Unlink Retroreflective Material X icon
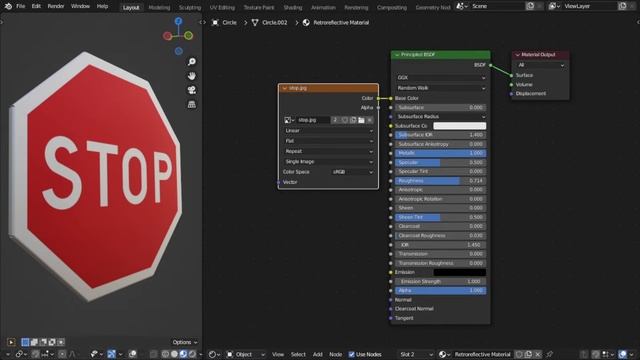The width and height of the screenshot is (640, 360). [x=538, y=354]
